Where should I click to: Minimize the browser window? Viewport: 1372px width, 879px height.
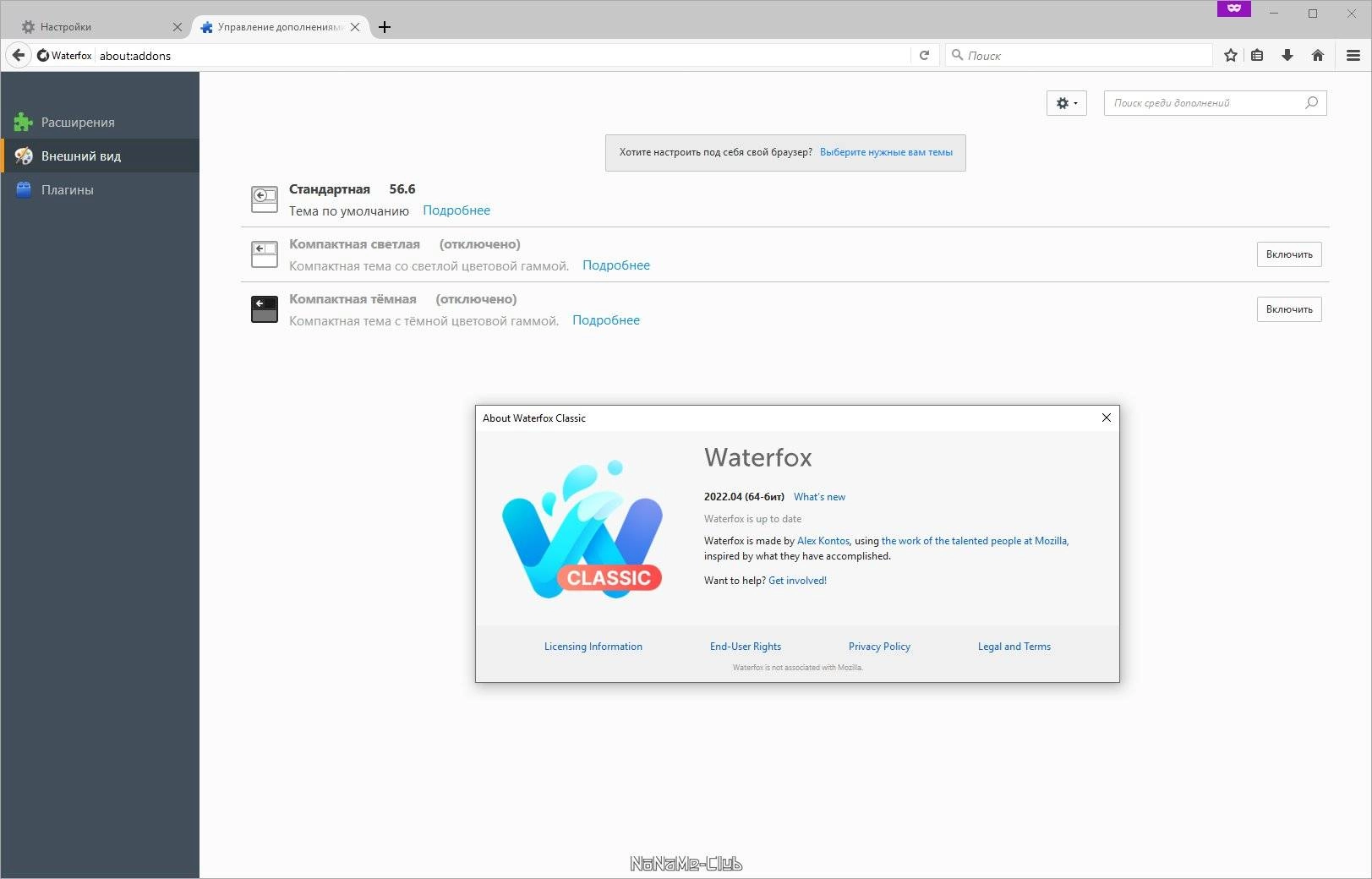(x=1273, y=13)
